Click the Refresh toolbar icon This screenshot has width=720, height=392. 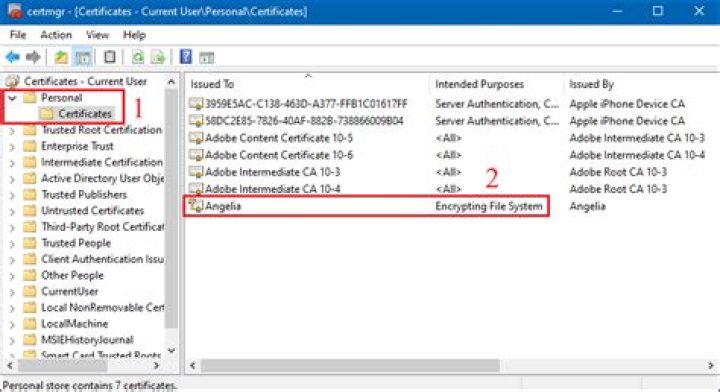click(138, 57)
